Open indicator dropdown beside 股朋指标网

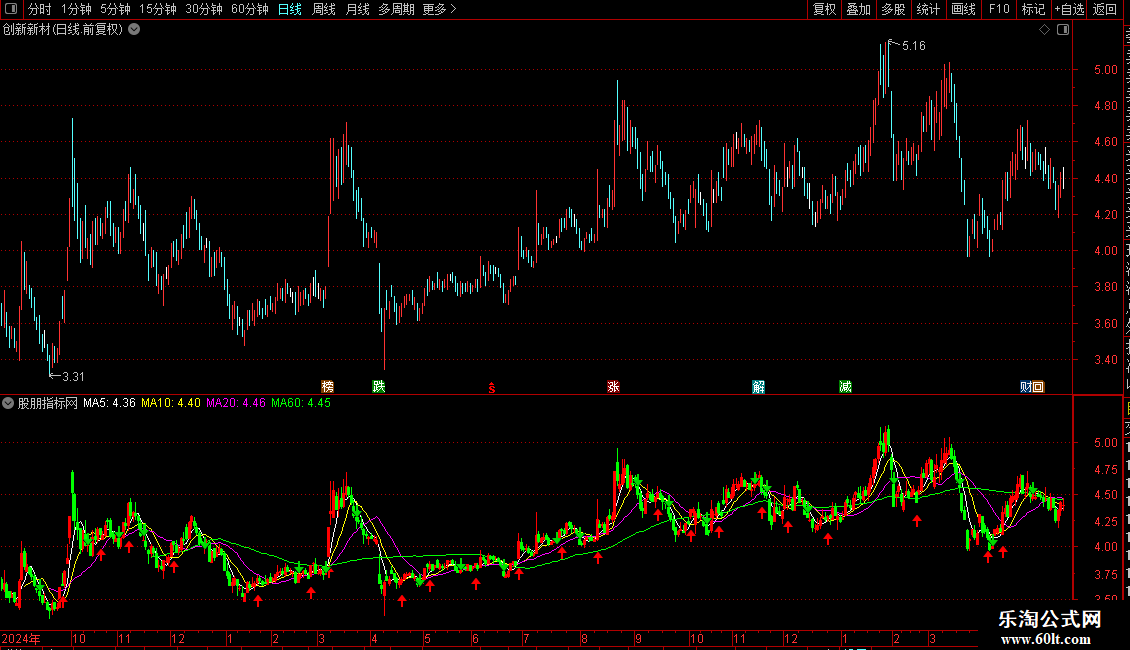[x=8, y=404]
